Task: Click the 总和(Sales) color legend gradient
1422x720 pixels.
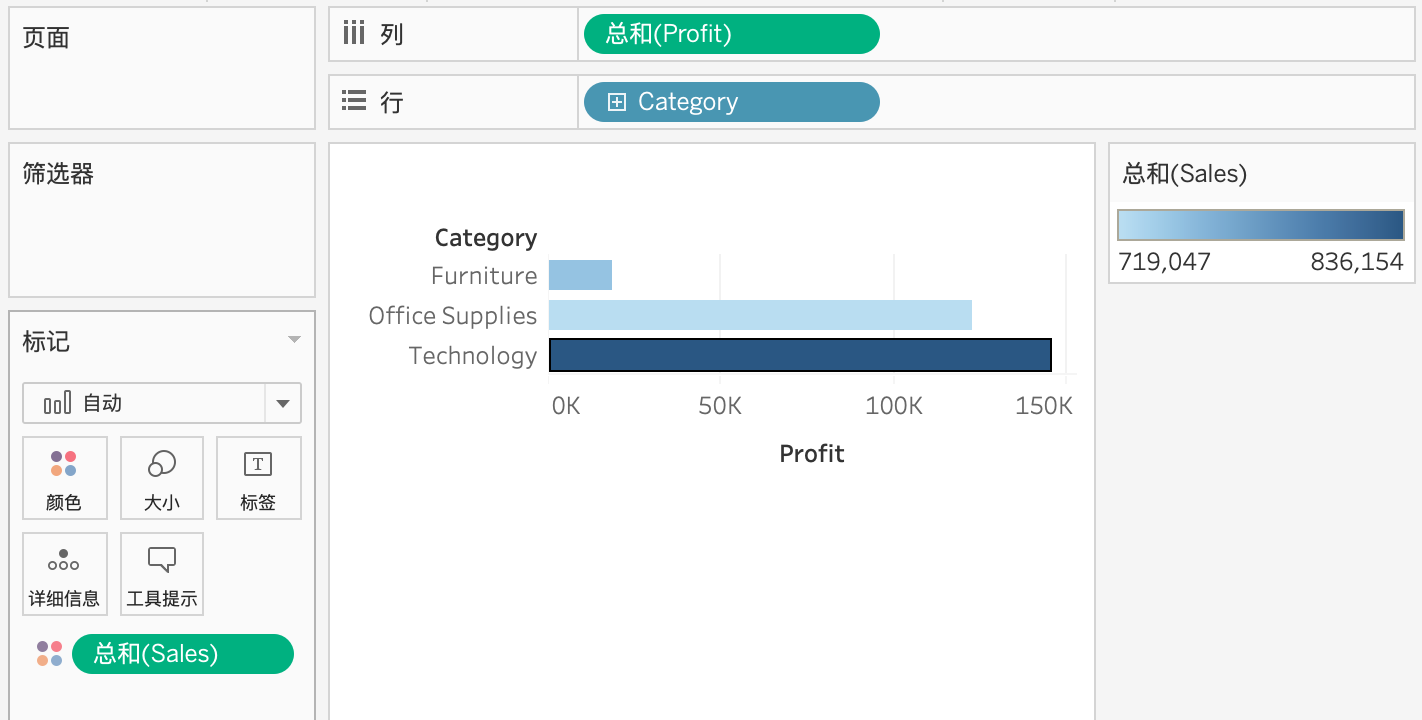Action: (x=1261, y=225)
